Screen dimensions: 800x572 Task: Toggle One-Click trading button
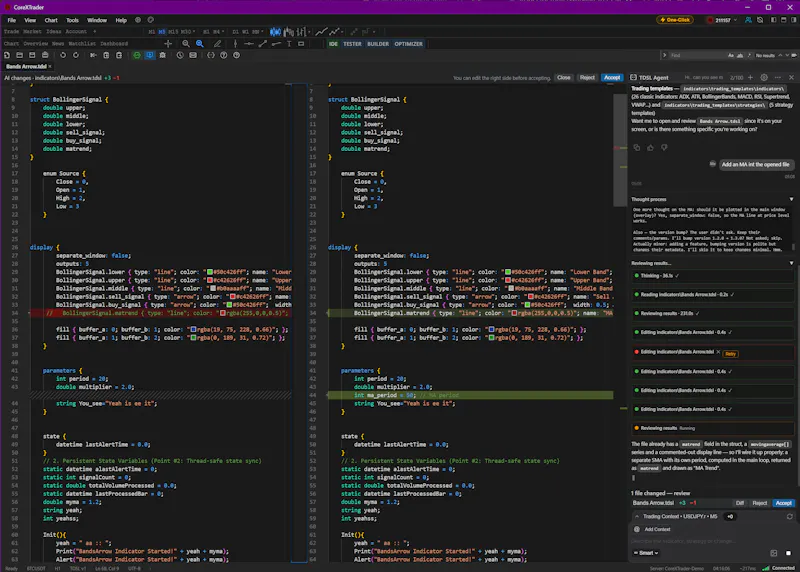[x=675, y=20]
